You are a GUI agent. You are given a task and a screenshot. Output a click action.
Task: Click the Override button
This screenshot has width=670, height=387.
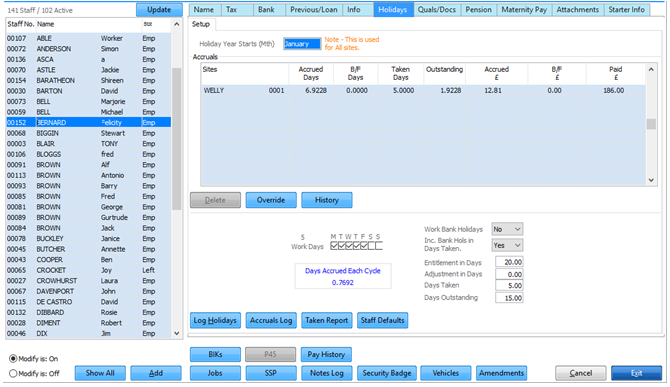271,200
